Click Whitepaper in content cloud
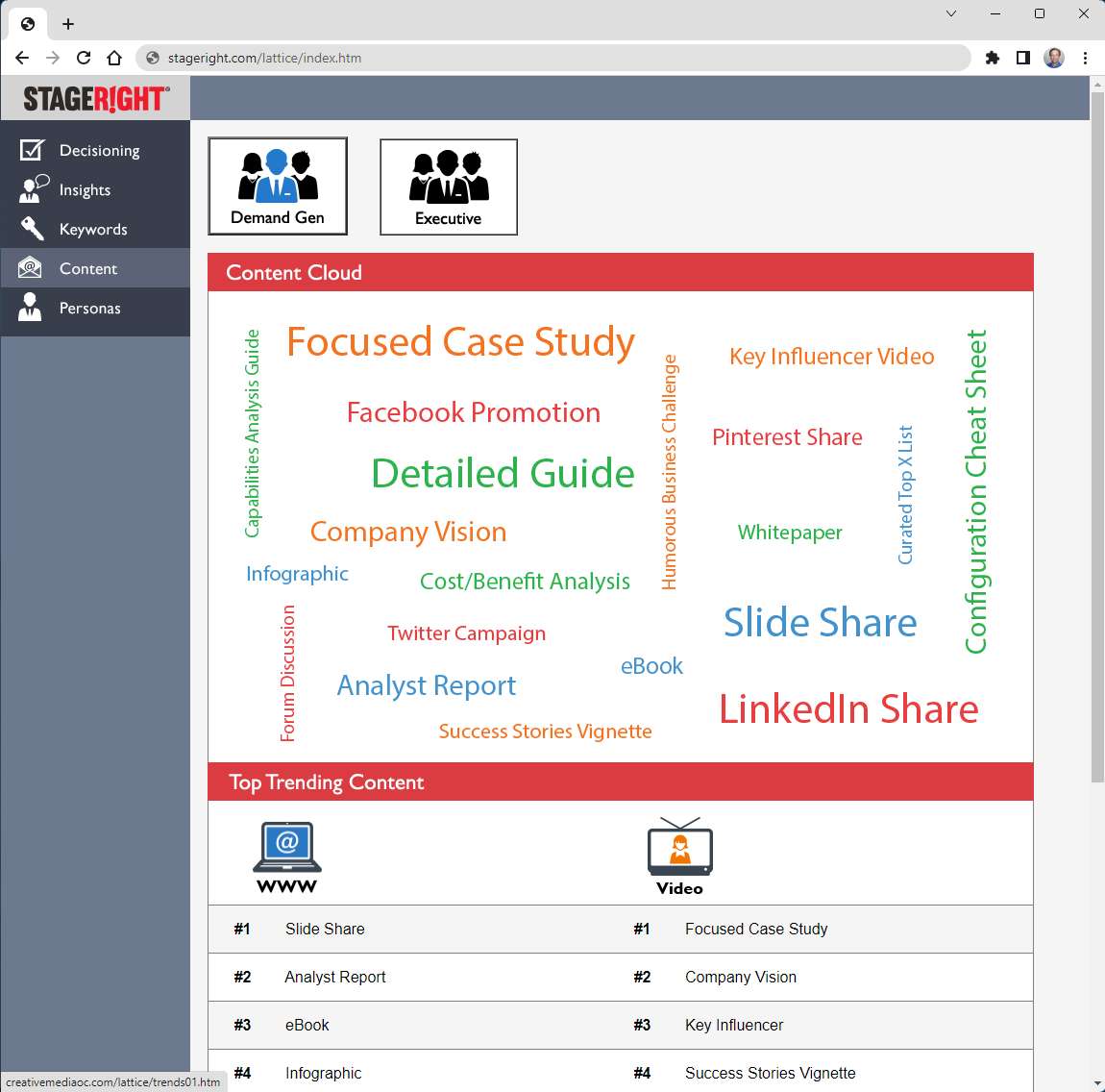This screenshot has width=1105, height=1092. click(x=790, y=533)
